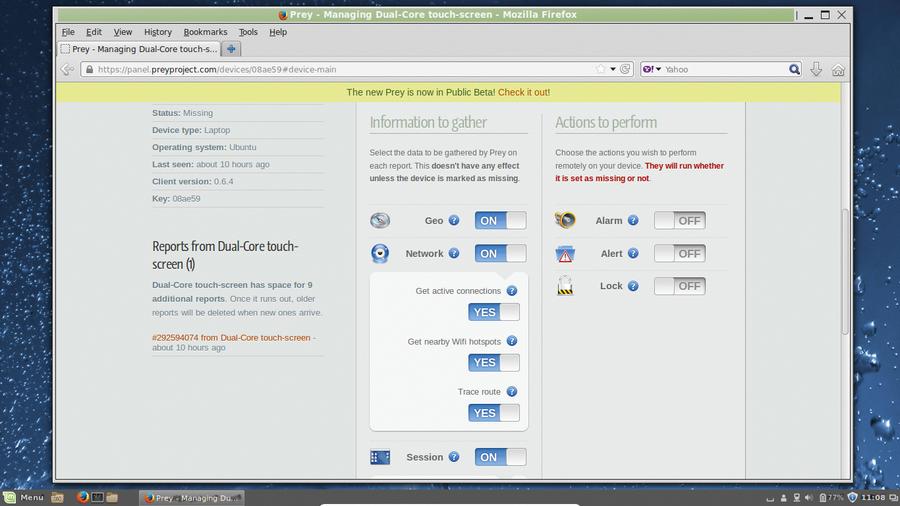Launch Firefox from the taskbar
Image resolution: width=900 pixels, height=506 pixels.
tap(83, 497)
